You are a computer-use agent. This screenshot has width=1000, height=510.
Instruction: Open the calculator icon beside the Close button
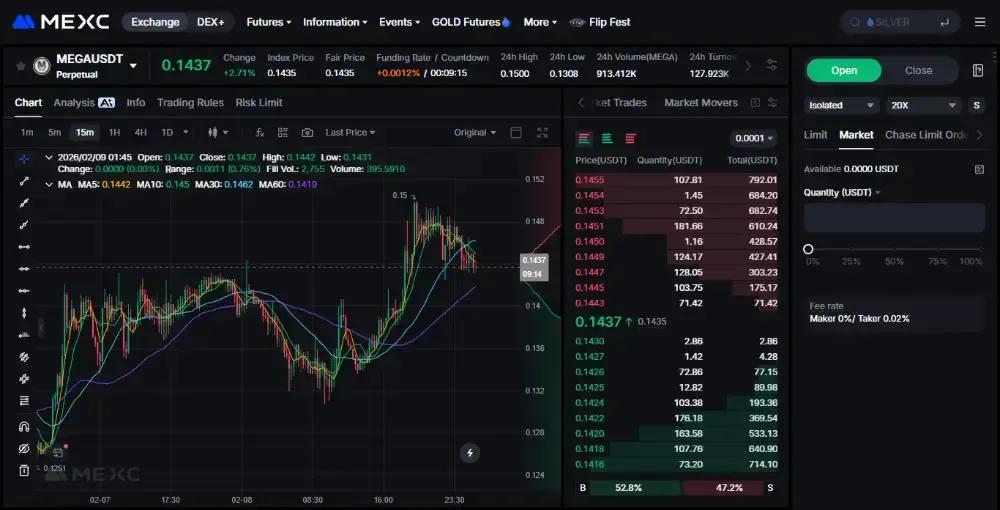[978, 70]
